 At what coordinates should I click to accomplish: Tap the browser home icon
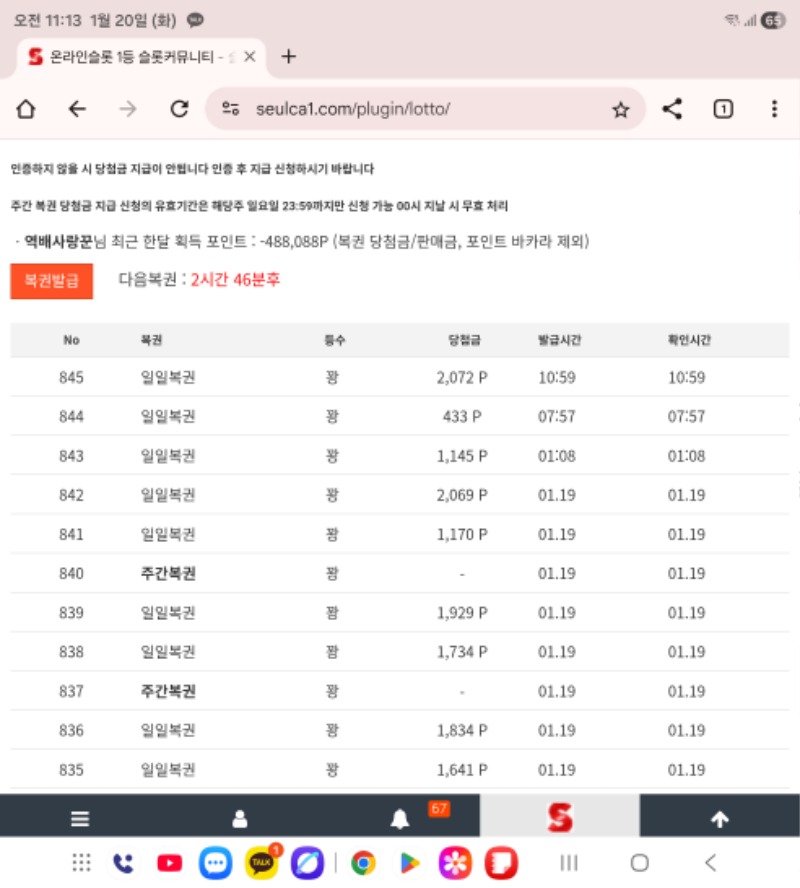pyautogui.click(x=26, y=110)
